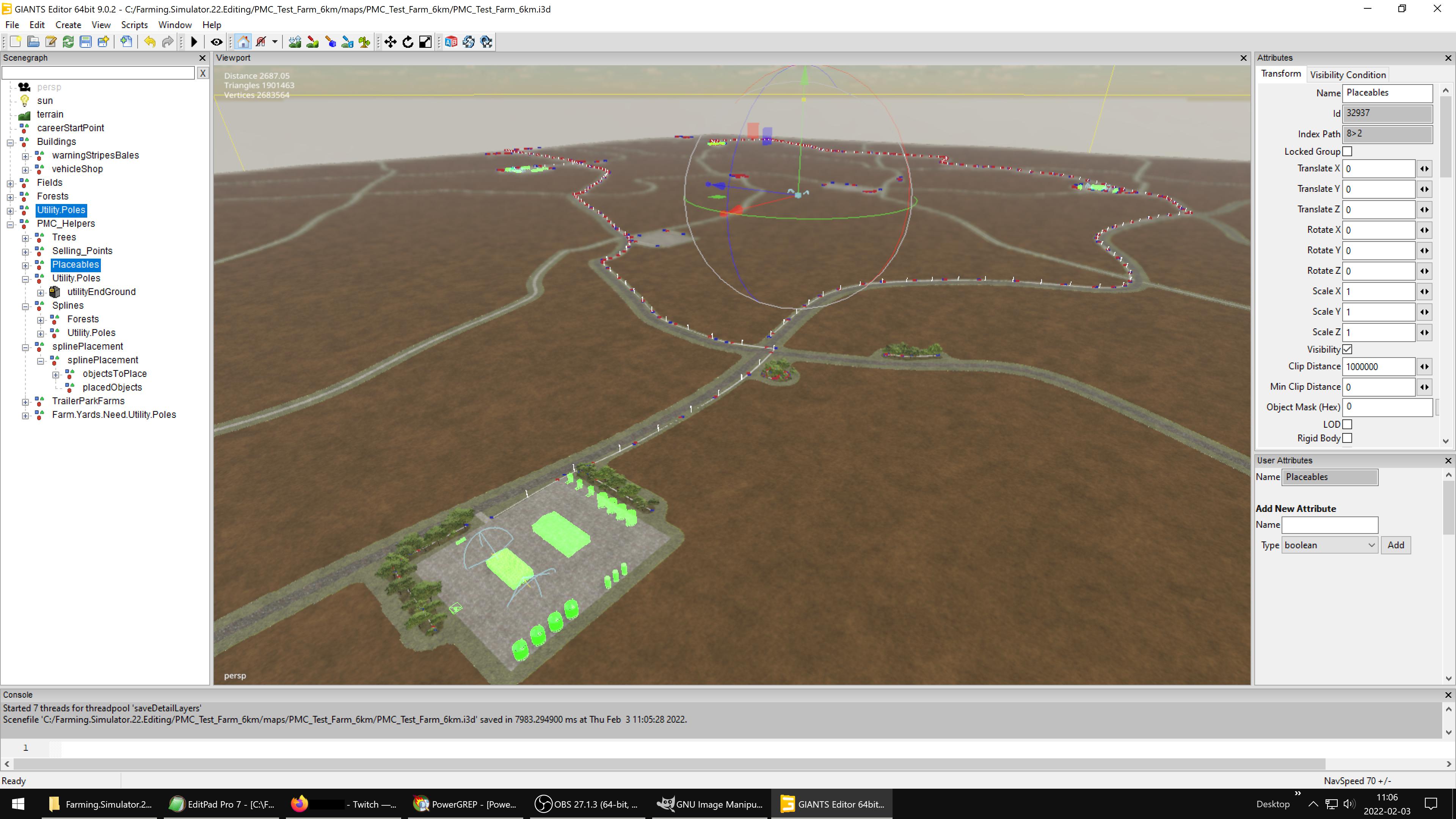The image size is (1456, 819).
Task: Expand the Forests tree node
Action: coord(10,197)
